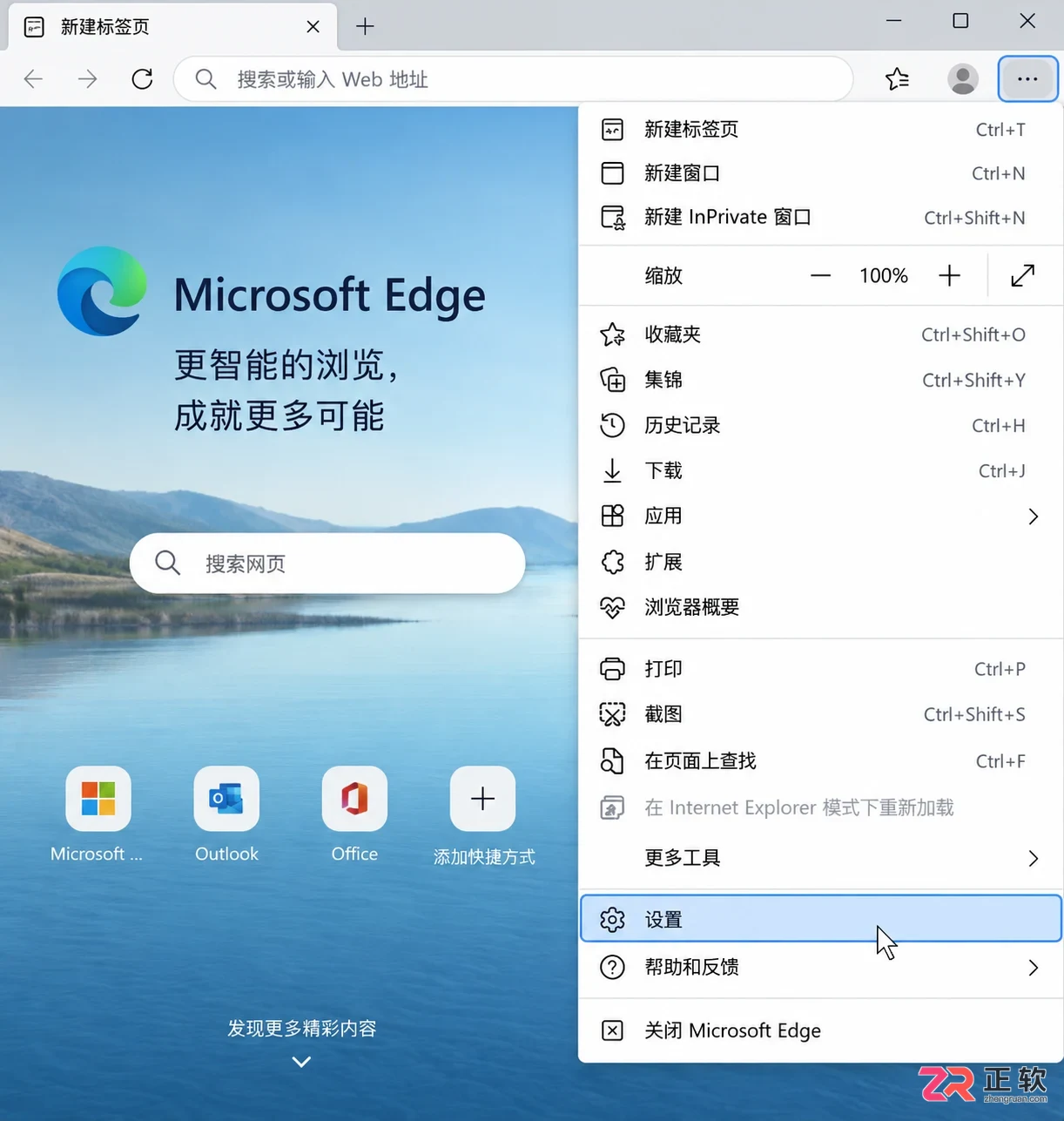Viewport: 1064px width, 1121px height.
Task: Toggle the three-dot Settings and more button
Action: click(x=1027, y=79)
